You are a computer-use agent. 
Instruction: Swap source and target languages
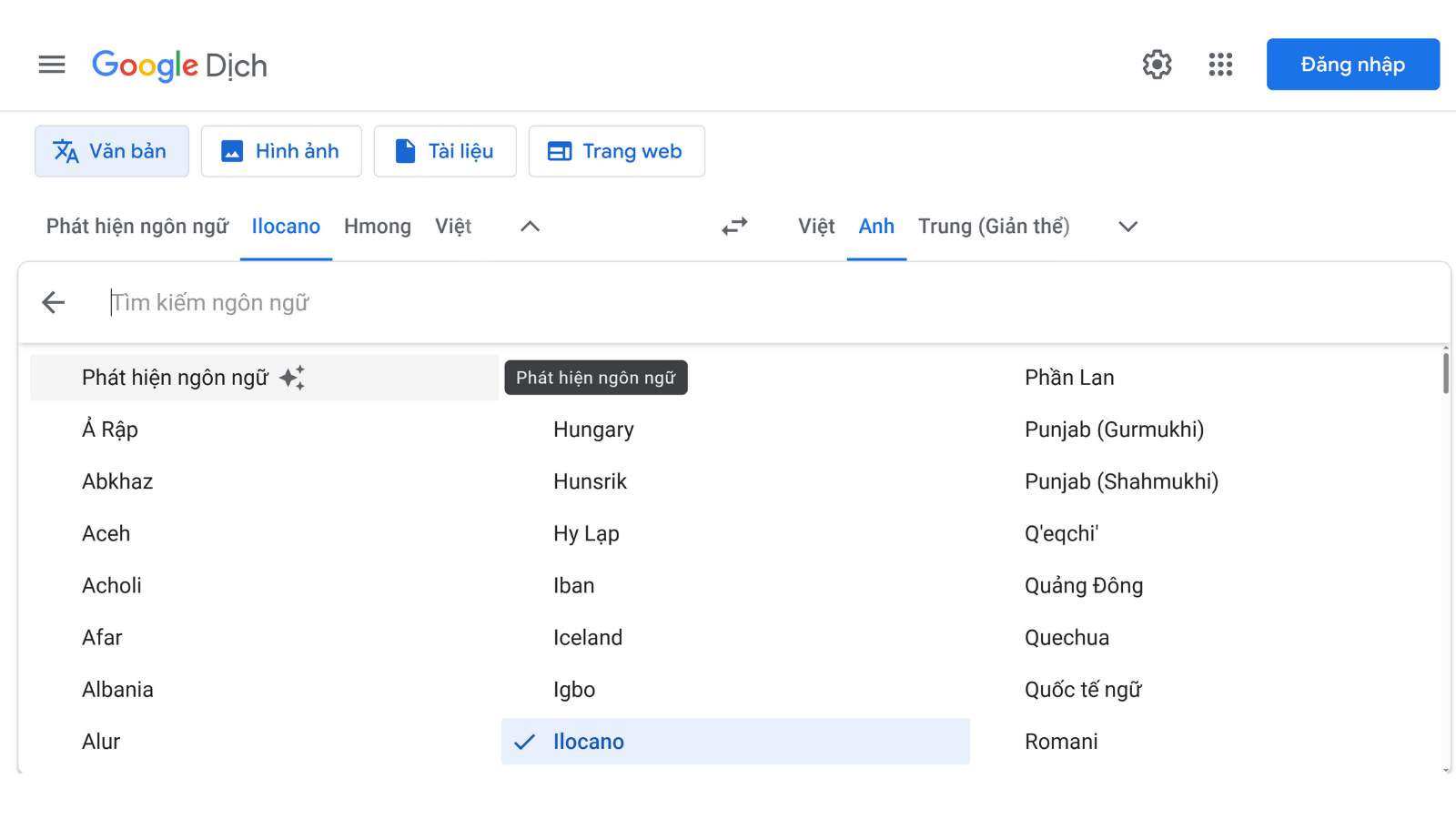(734, 227)
